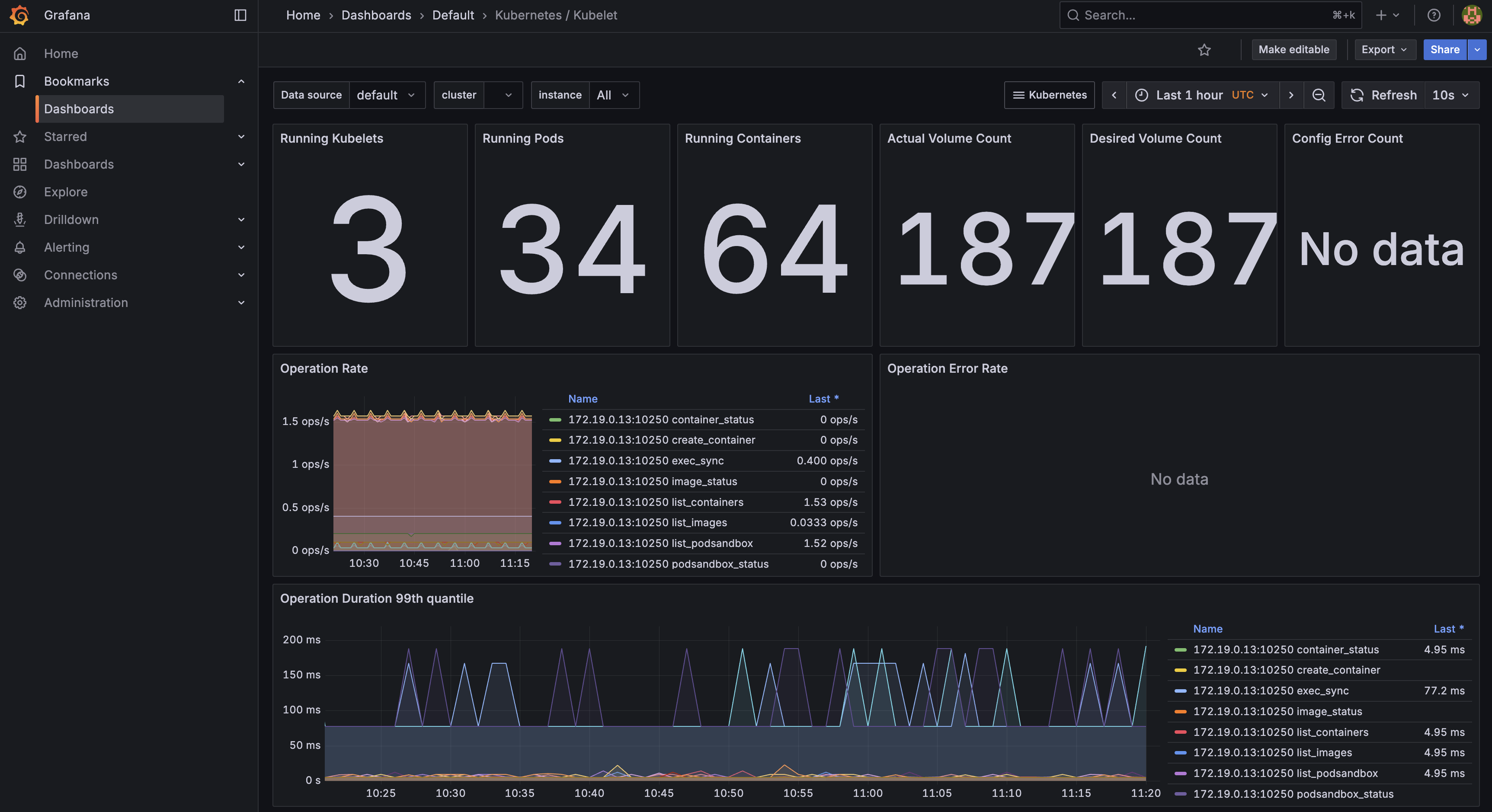Click the zoom out time range icon
This screenshot has width=1492, height=812.
pos(1319,95)
